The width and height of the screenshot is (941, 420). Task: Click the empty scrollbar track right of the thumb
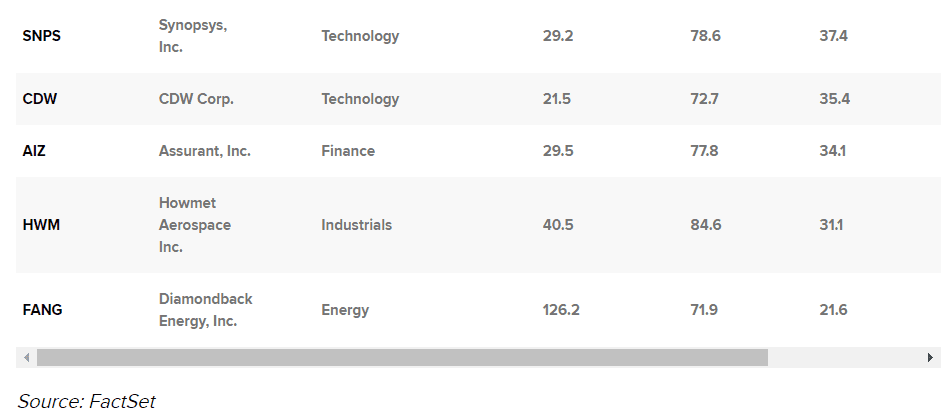pos(845,357)
